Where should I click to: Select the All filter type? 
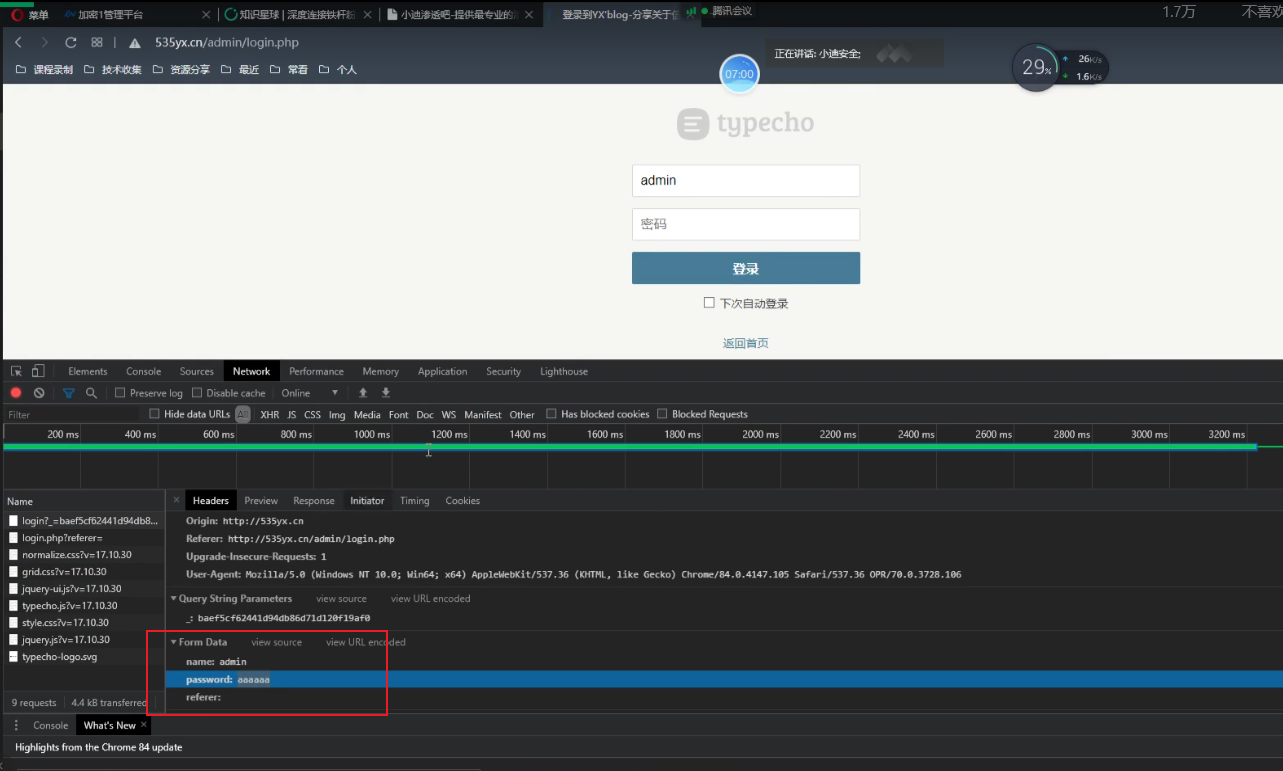pos(242,414)
